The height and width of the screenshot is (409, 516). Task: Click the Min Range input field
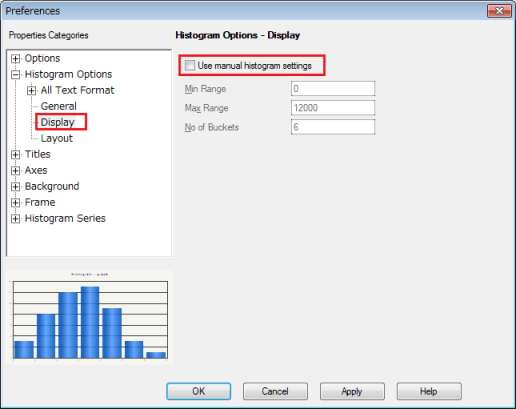click(x=333, y=89)
